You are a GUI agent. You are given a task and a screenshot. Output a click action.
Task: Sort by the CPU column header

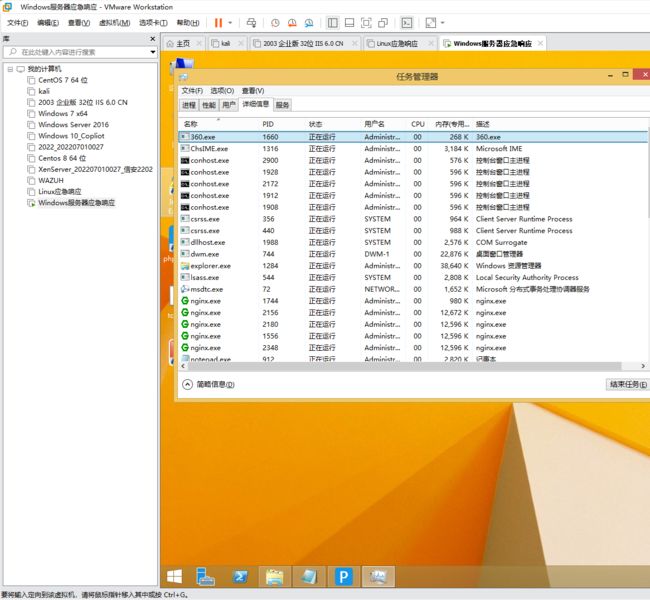coord(417,124)
